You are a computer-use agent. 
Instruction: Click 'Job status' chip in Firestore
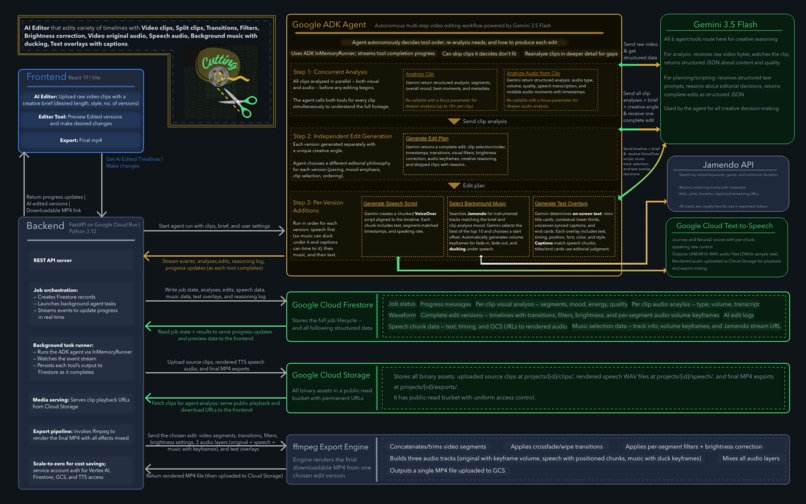coord(401,304)
